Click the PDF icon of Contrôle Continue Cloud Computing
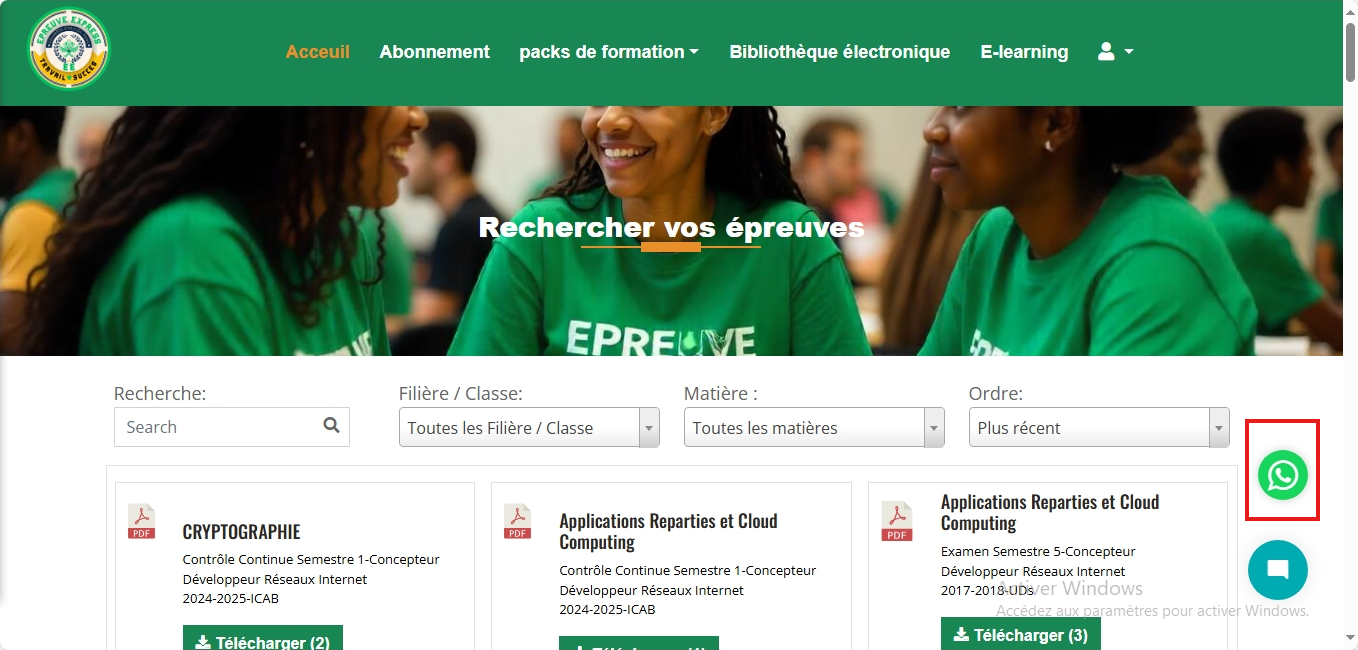 [518, 521]
